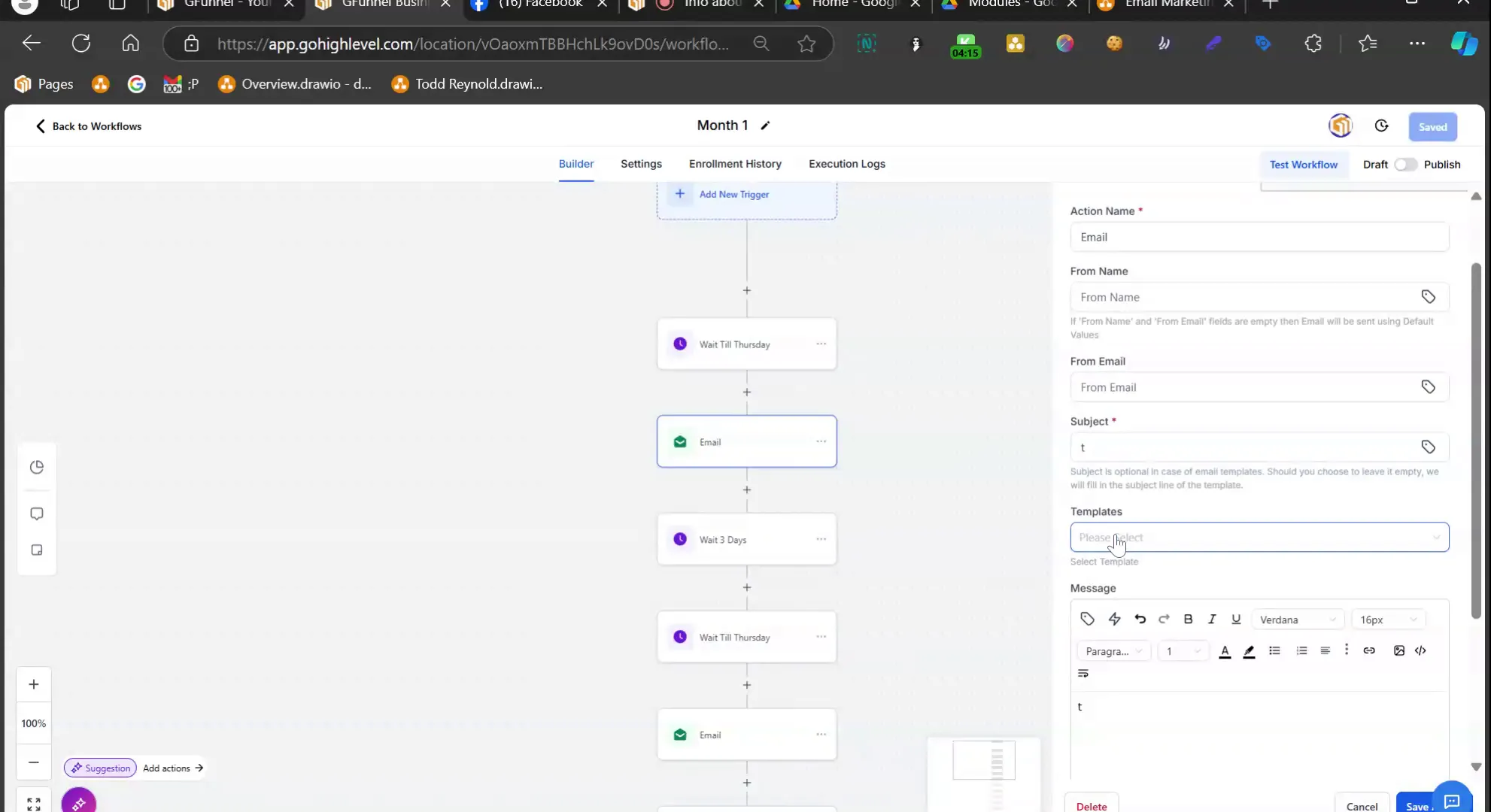Open the Templates Please Select dropdown
1491x812 pixels.
(1259, 538)
